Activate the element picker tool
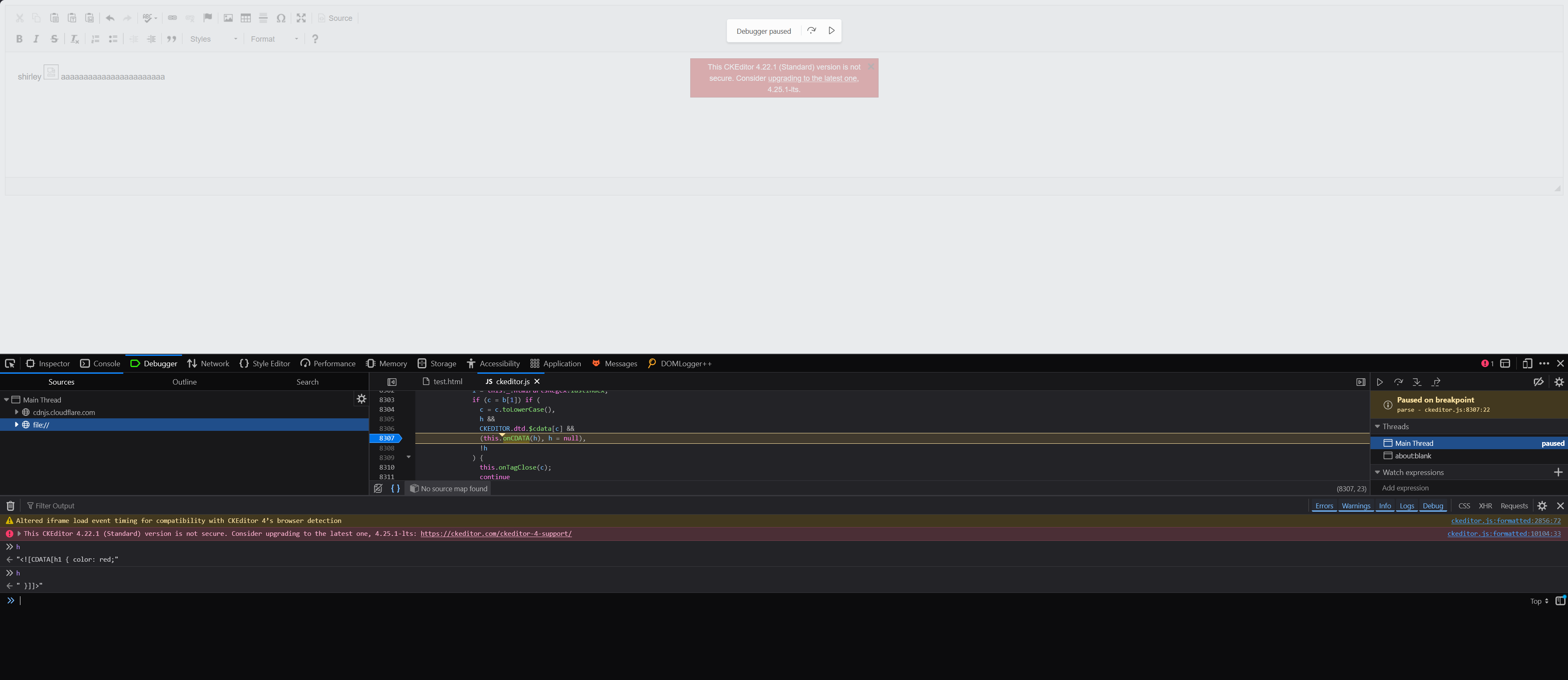 coord(10,363)
